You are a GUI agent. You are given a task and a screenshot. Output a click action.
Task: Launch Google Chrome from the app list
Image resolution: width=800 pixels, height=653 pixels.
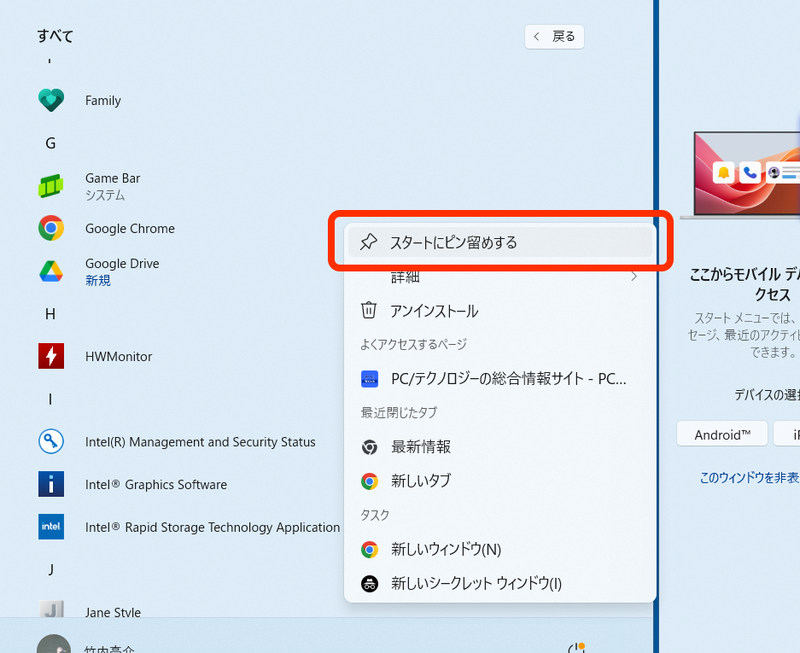(x=129, y=228)
